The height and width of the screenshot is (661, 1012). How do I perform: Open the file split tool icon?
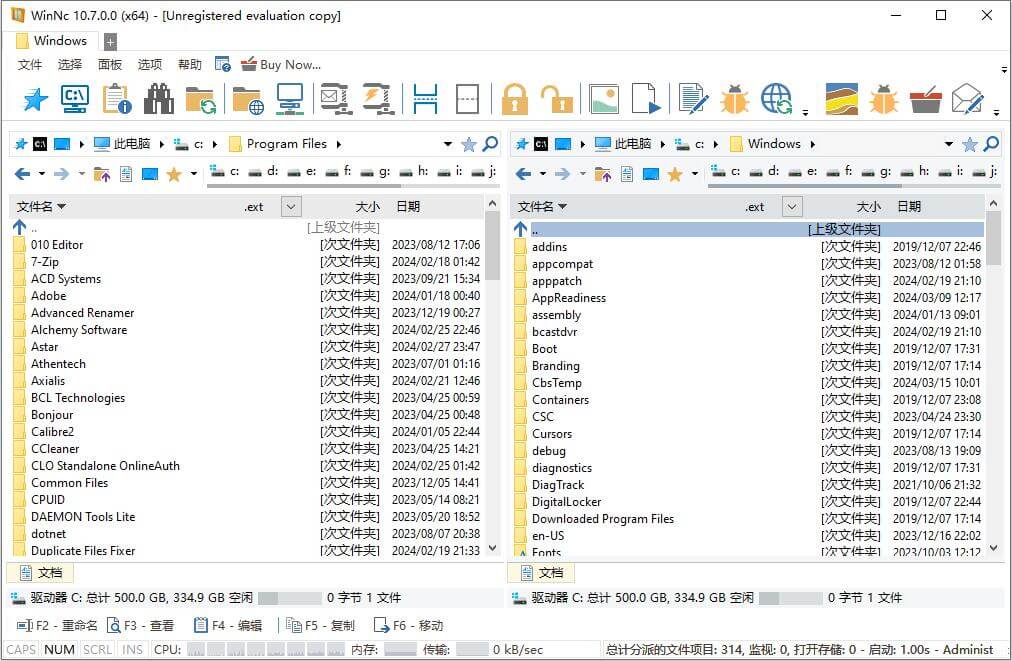pyautogui.click(x=425, y=98)
